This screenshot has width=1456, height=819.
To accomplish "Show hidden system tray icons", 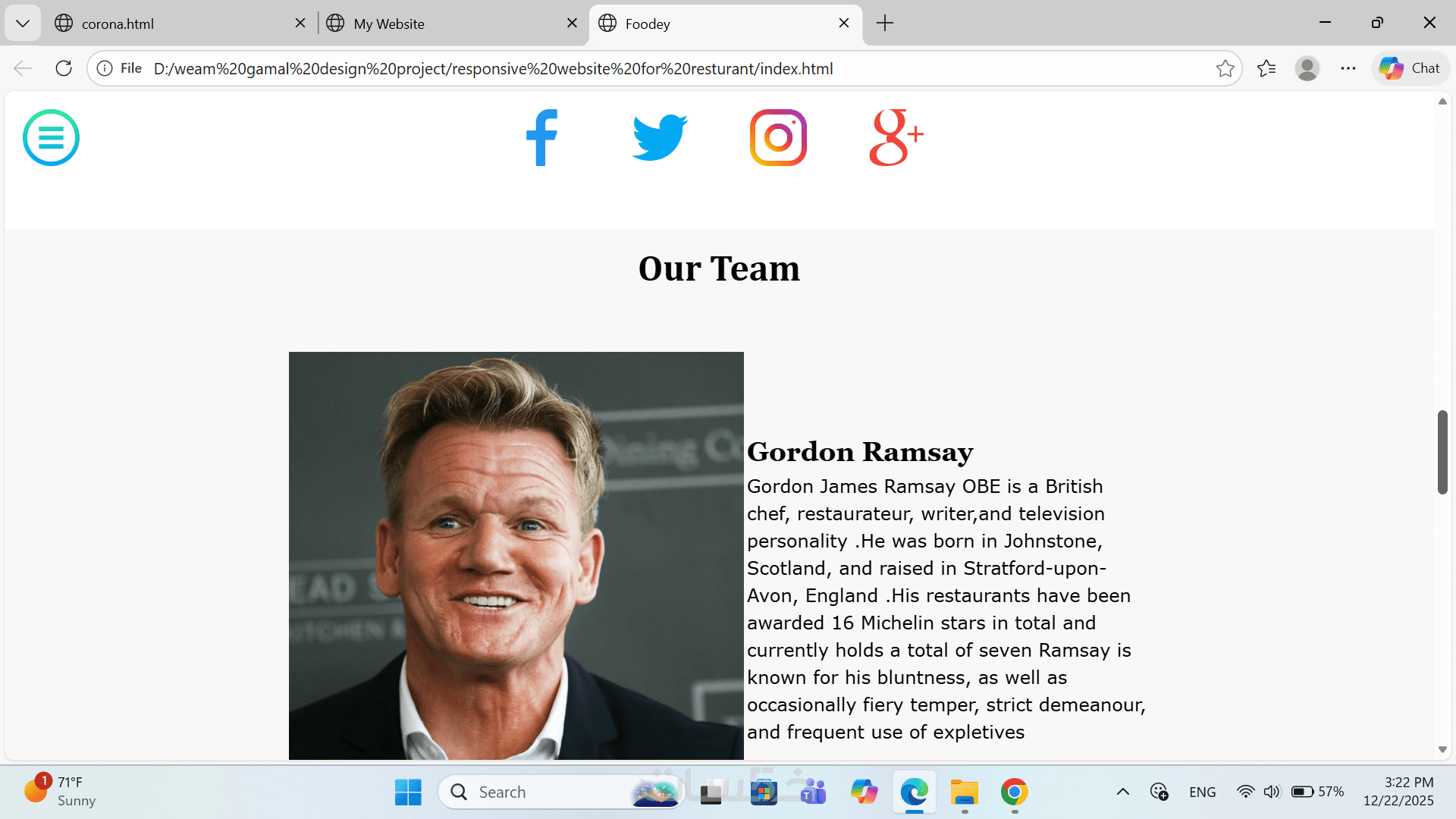I will [x=1123, y=792].
